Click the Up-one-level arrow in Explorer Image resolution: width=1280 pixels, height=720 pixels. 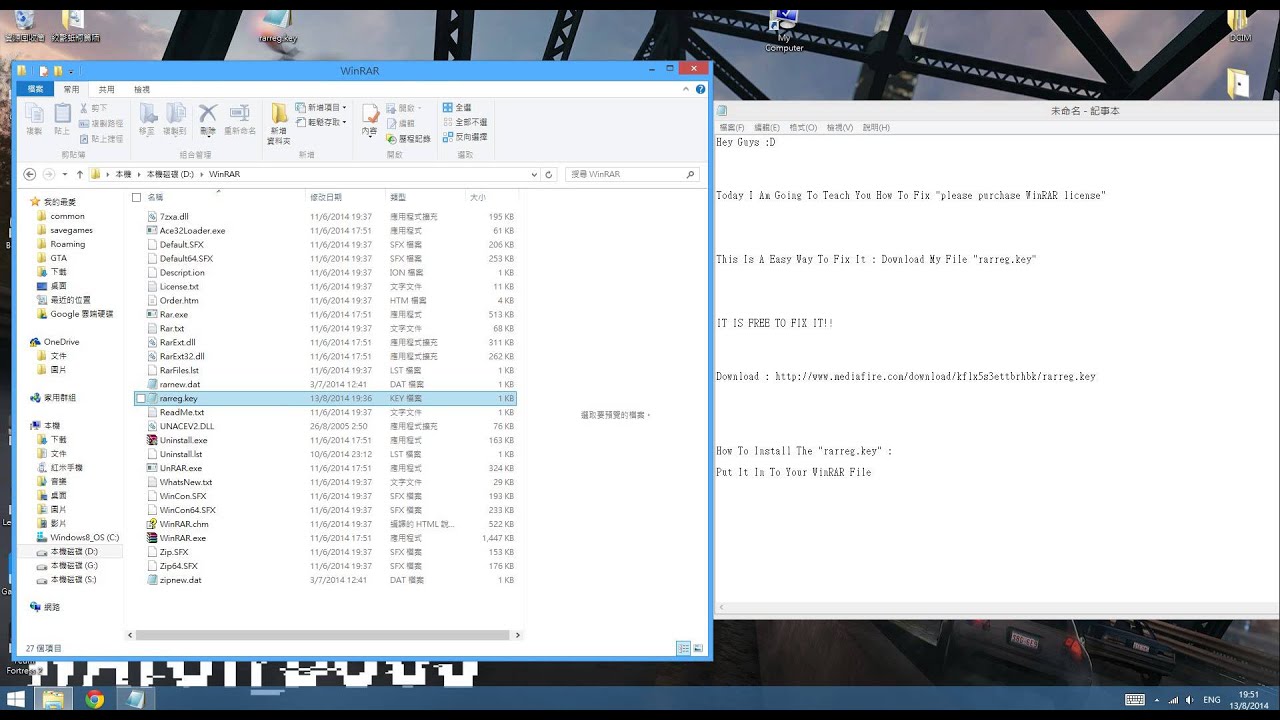pos(80,174)
